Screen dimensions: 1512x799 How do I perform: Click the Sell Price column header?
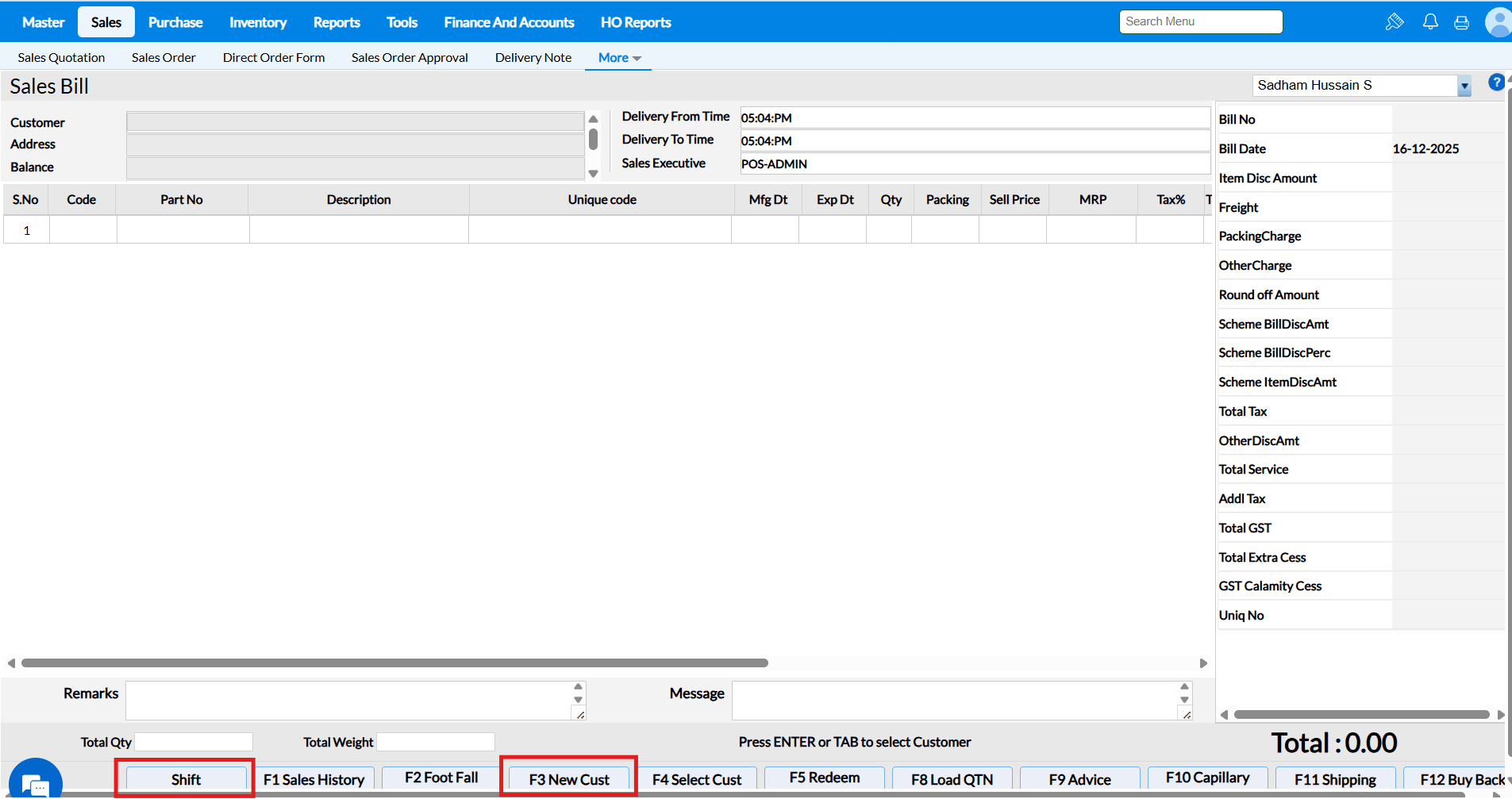point(1014,200)
